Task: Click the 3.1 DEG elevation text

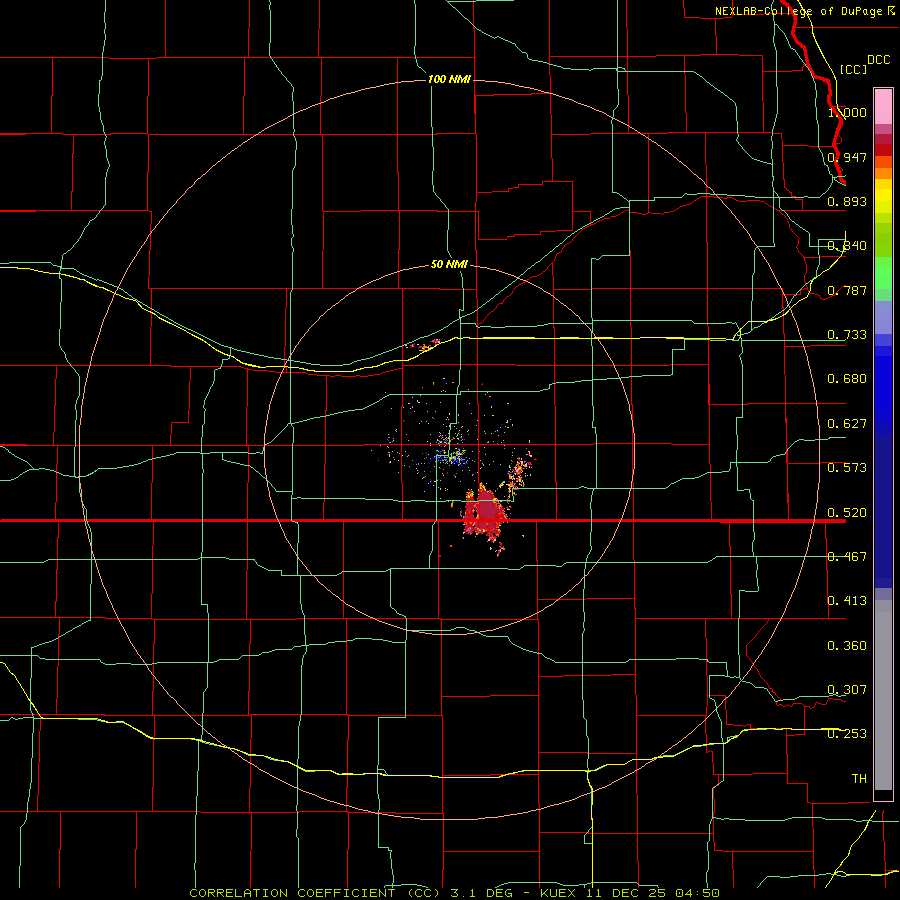Action: (481, 893)
